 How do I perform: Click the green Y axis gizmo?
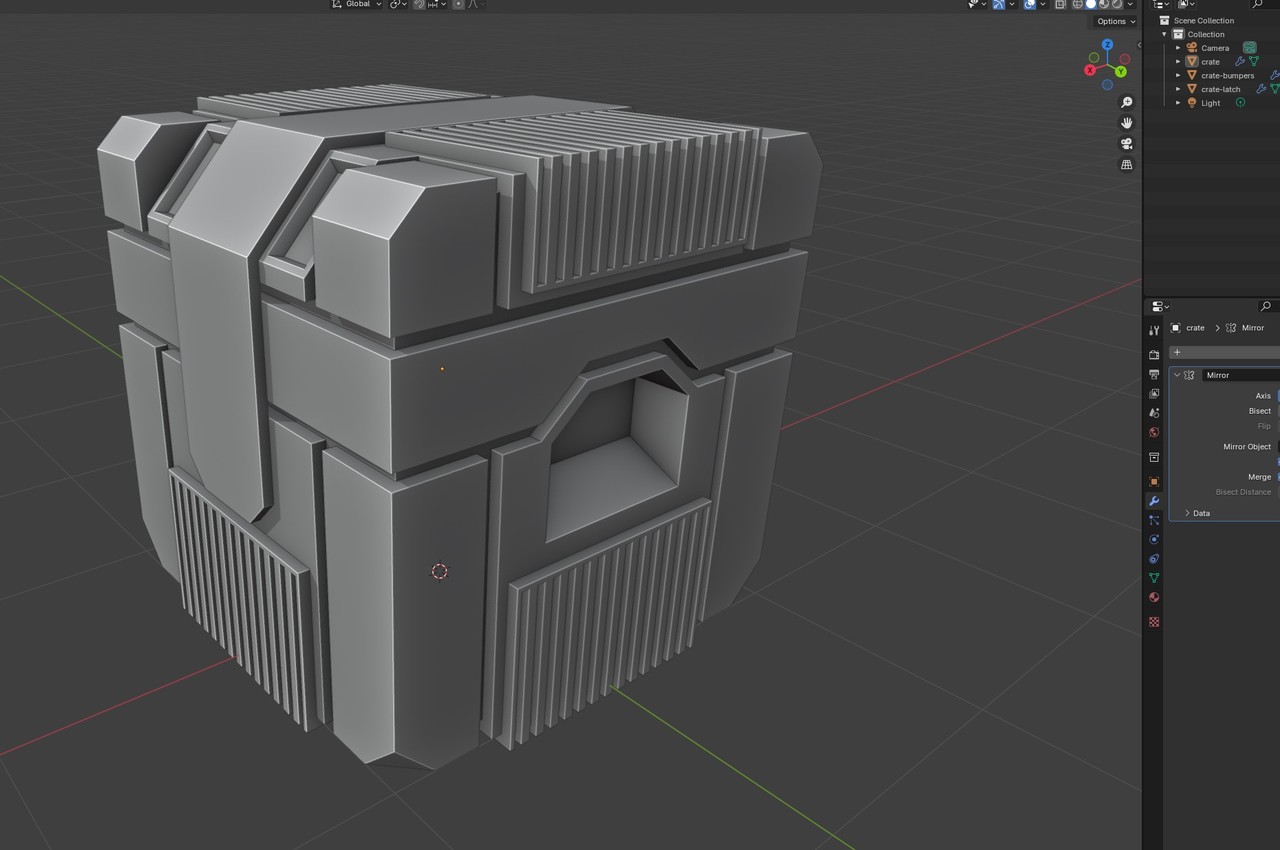1121,72
